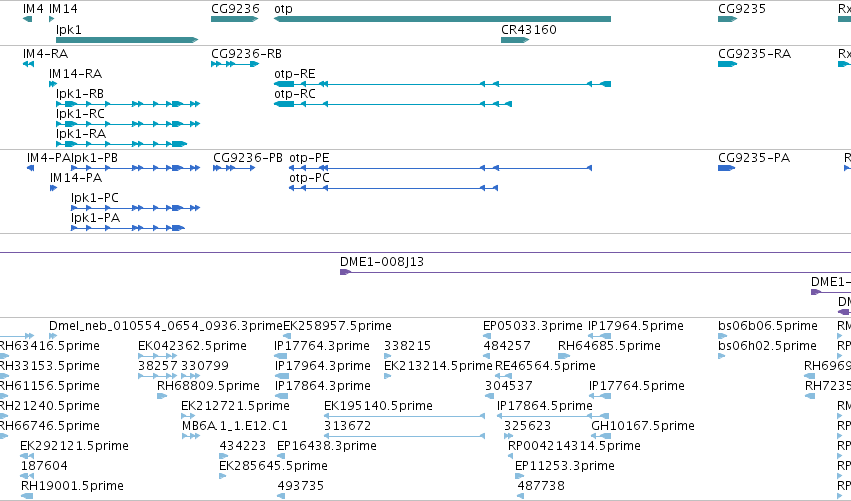Select the Ipk1-RA transcript
Screen dimensions: 851x501
point(122,144)
